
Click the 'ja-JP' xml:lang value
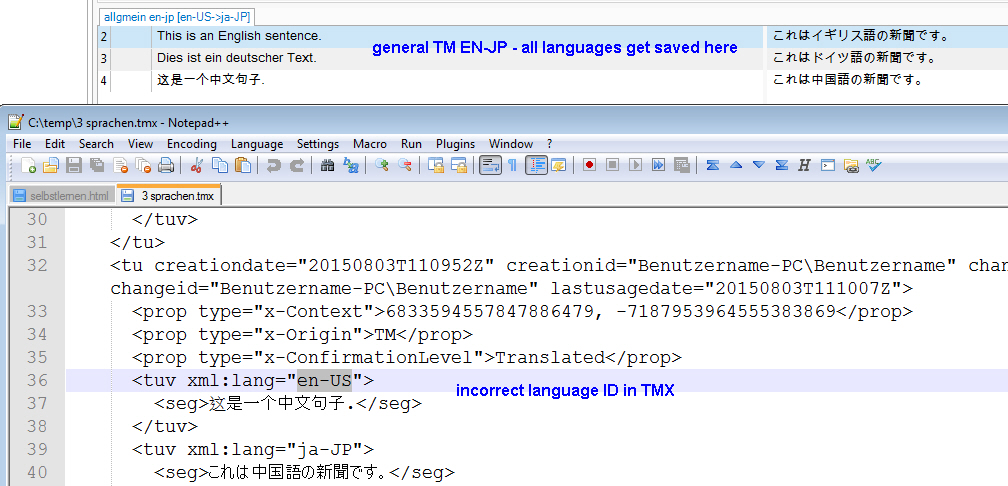tap(324, 449)
